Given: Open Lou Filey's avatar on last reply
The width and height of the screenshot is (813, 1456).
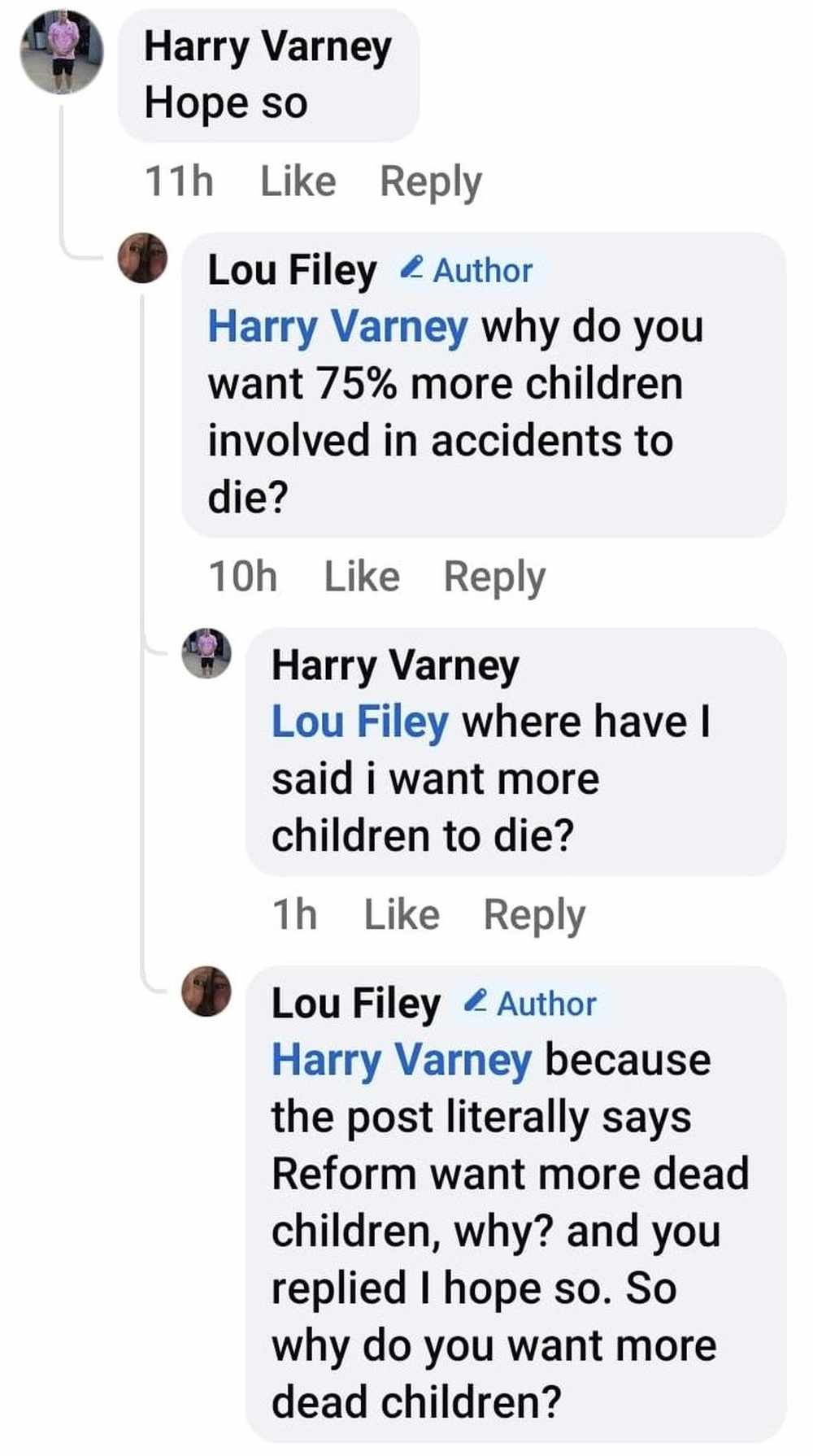Looking at the screenshot, I should tap(207, 991).
